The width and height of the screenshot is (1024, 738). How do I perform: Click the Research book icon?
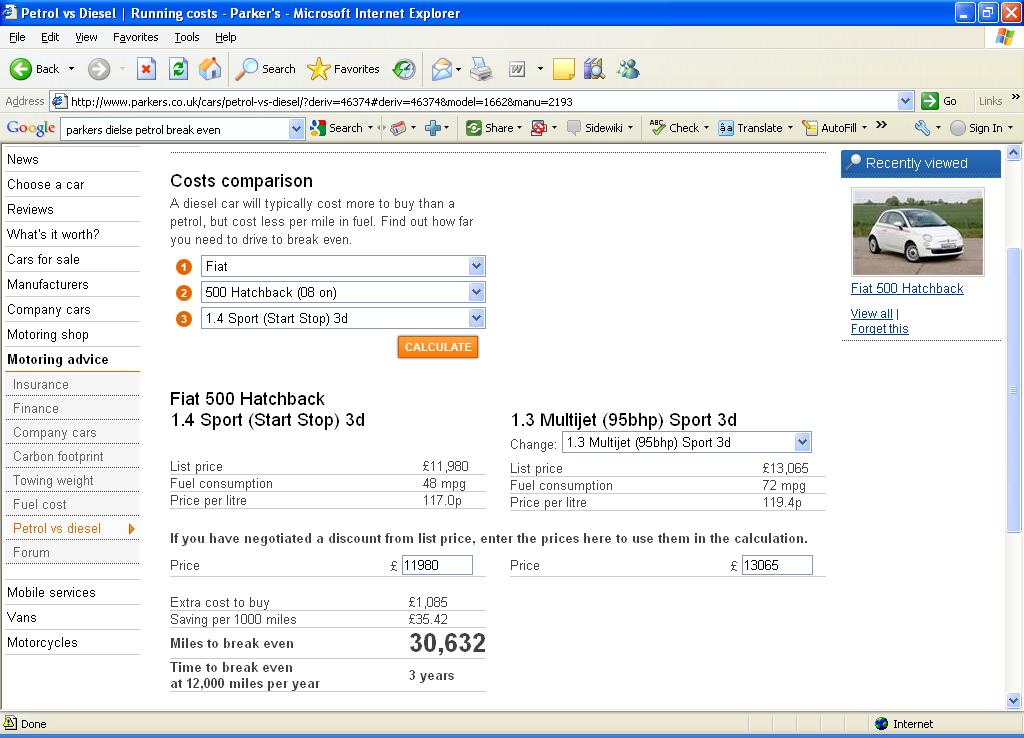(594, 69)
